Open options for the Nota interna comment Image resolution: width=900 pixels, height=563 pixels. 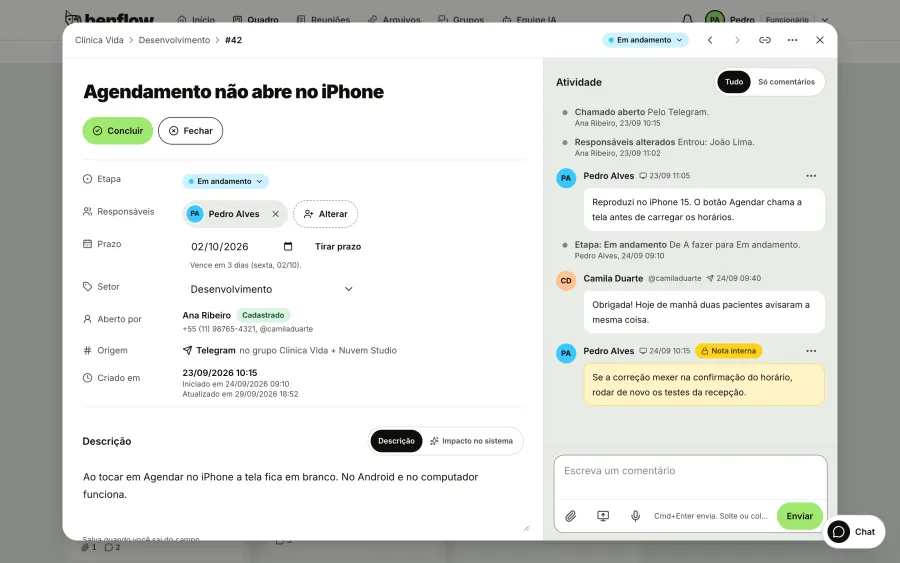point(811,351)
